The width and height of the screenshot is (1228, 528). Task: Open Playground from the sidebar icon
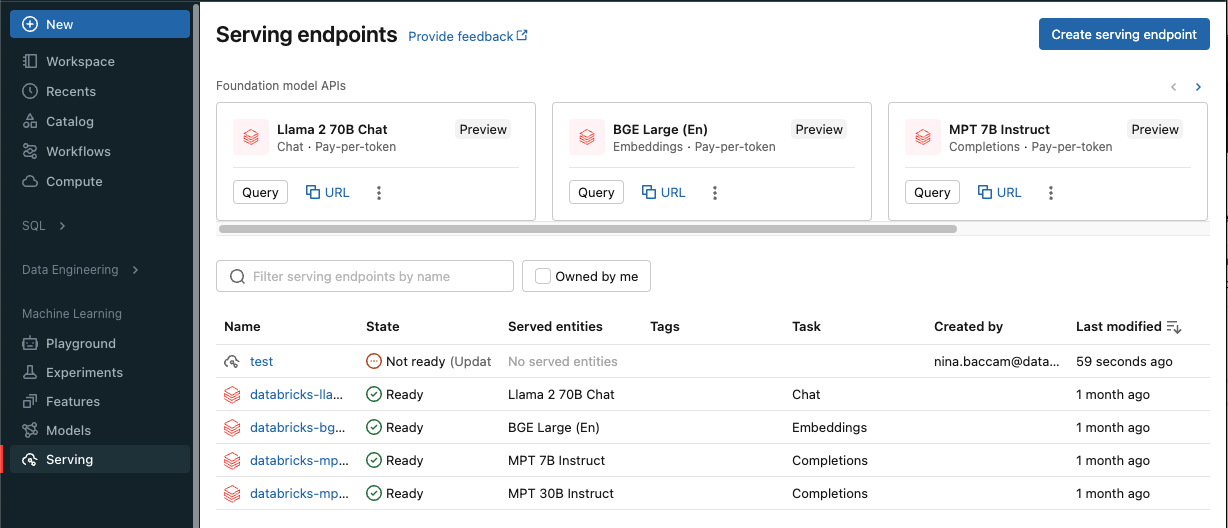coord(30,344)
